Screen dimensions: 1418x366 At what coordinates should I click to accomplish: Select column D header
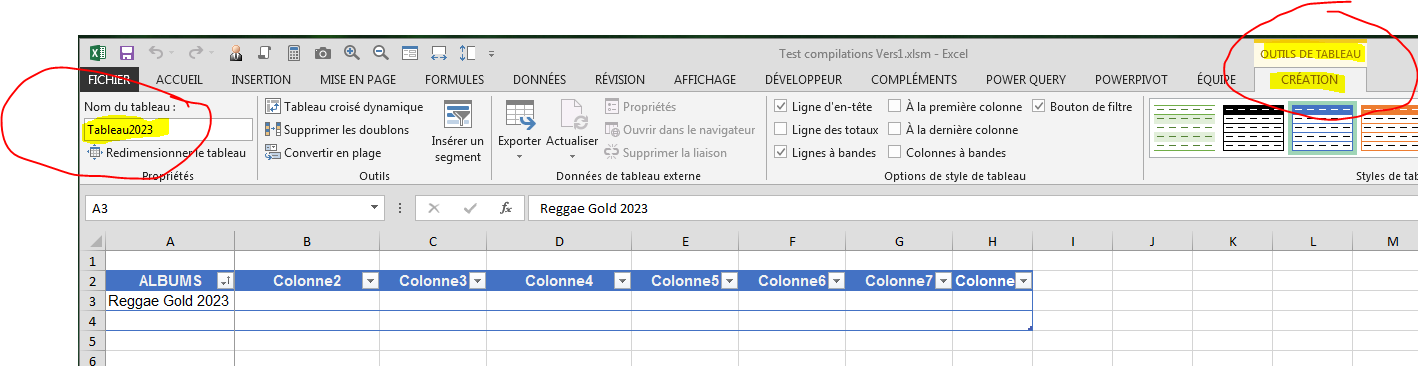(x=559, y=241)
